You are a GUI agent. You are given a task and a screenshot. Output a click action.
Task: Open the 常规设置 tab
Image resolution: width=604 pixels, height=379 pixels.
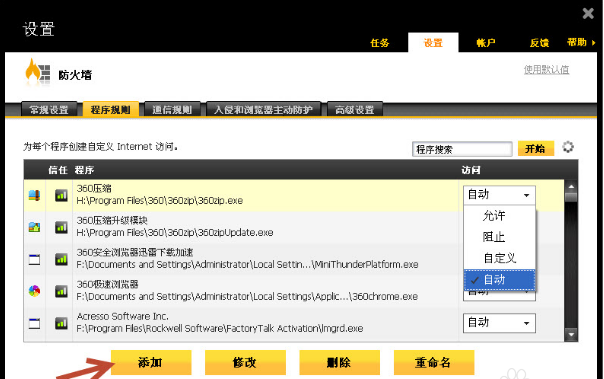pos(49,110)
